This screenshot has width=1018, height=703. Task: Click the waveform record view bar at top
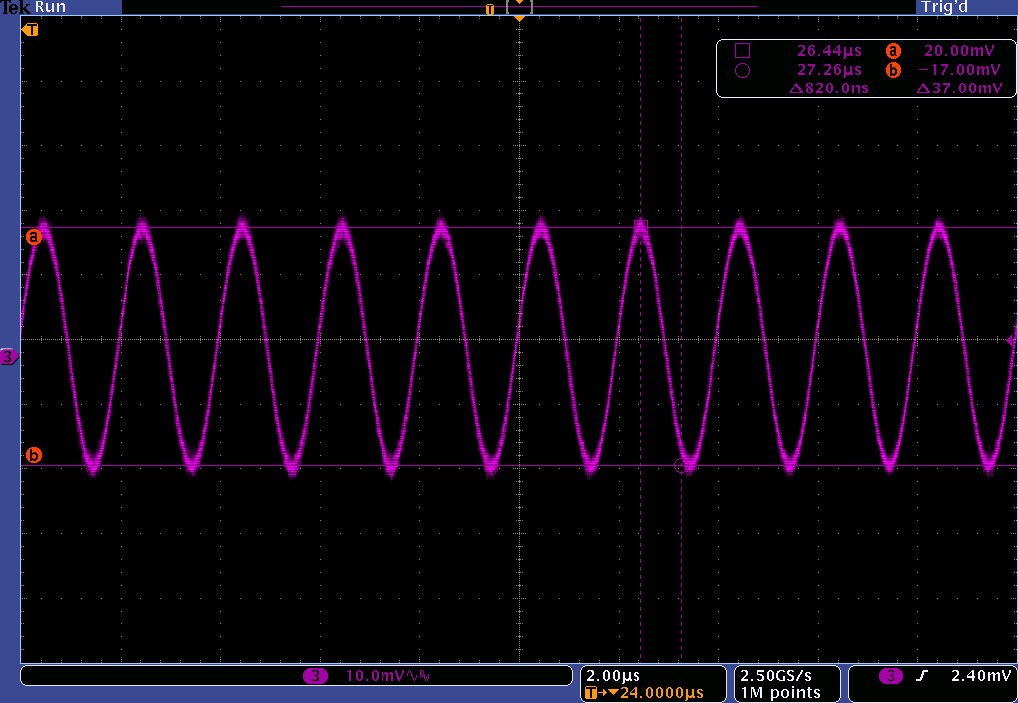click(x=519, y=7)
